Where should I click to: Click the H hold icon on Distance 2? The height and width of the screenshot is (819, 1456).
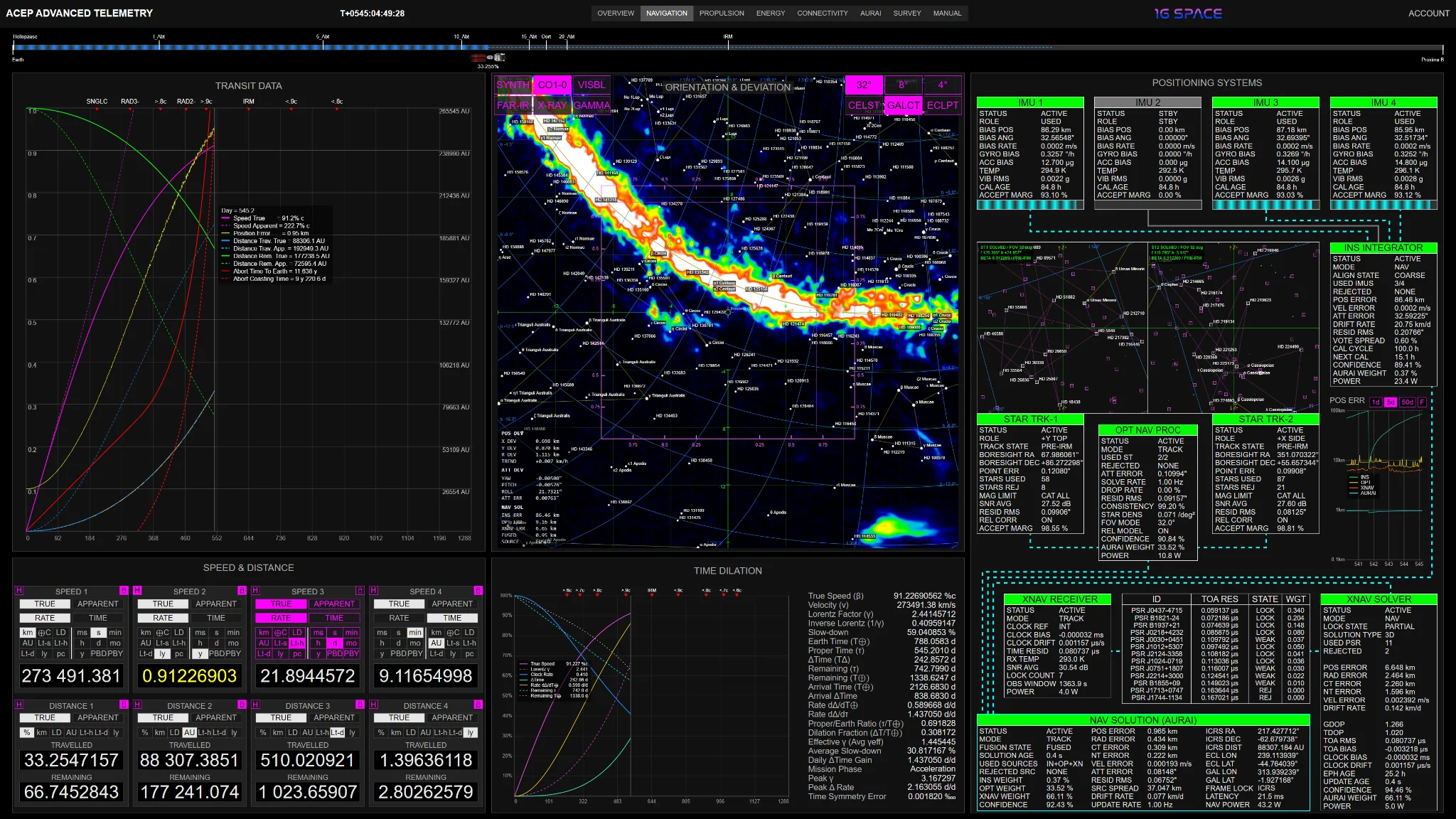click(137, 705)
